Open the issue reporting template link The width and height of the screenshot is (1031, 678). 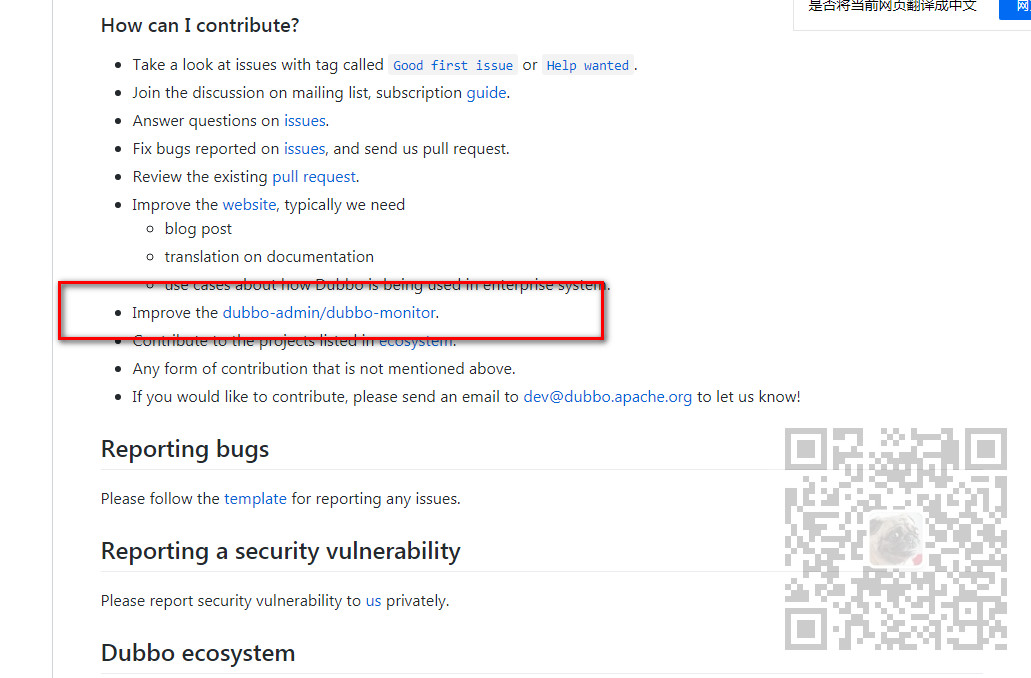pos(255,498)
